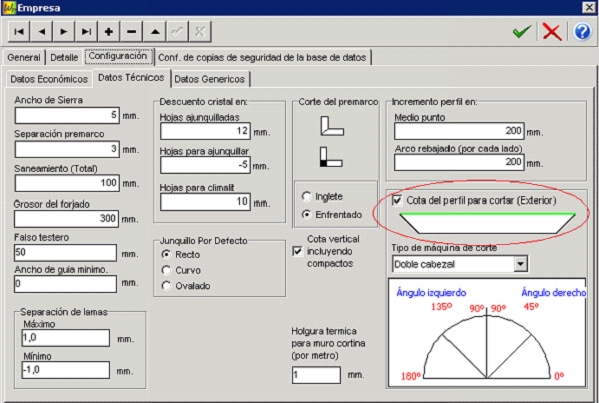
Task: Go to next record arrow button
Action: point(64,31)
